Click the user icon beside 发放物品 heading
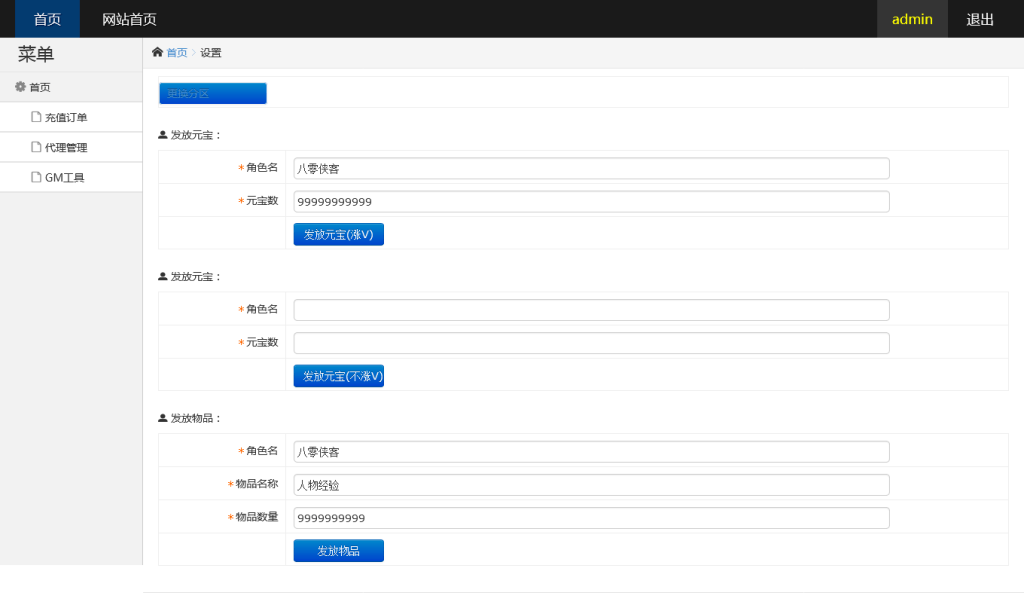Image resolution: width=1024 pixels, height=611 pixels. [163, 418]
